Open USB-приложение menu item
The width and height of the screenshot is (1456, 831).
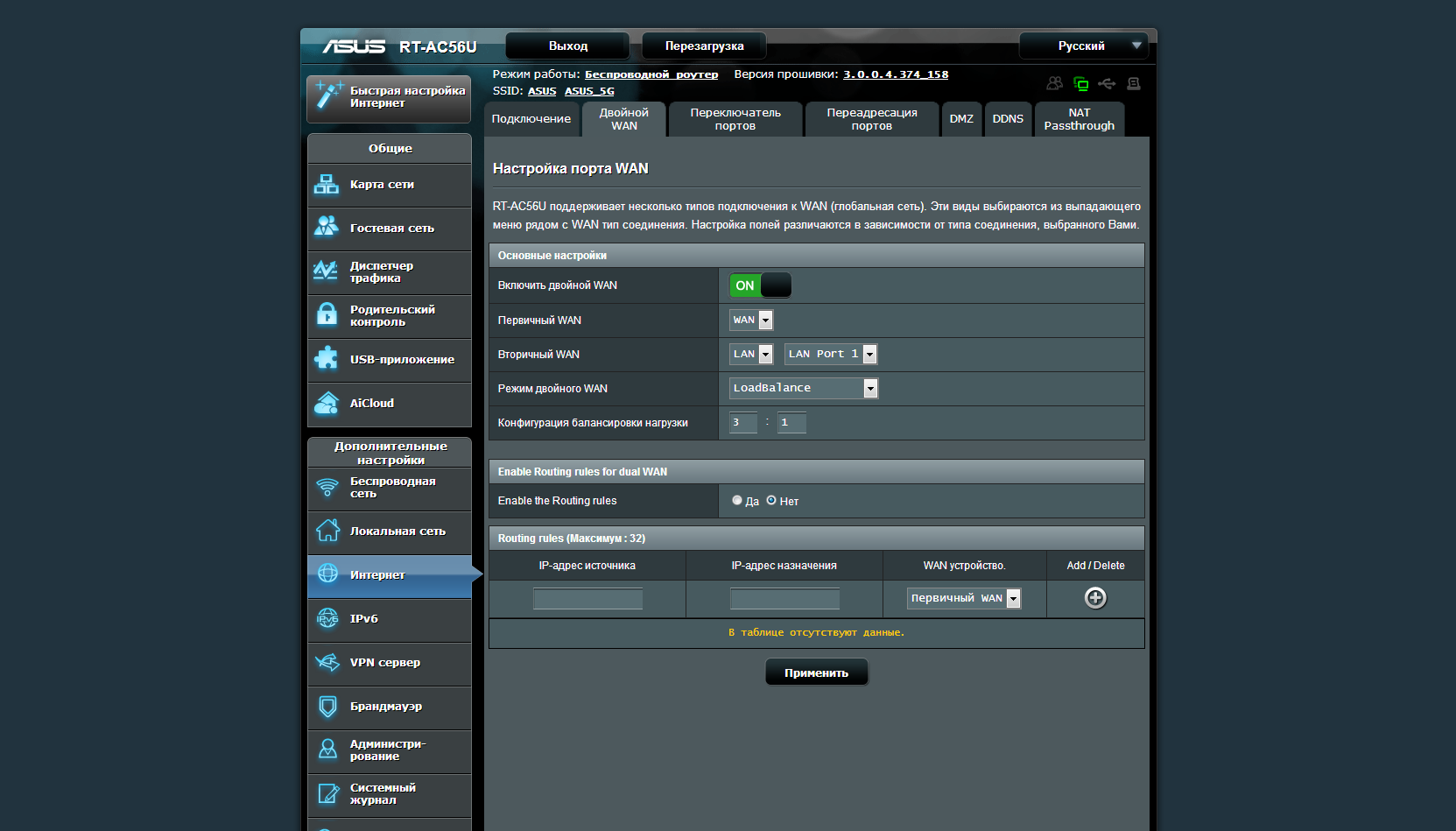coord(390,360)
